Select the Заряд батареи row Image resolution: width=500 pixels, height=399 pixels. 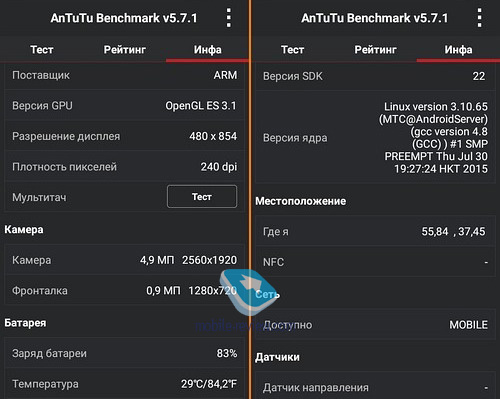[x=124, y=353]
